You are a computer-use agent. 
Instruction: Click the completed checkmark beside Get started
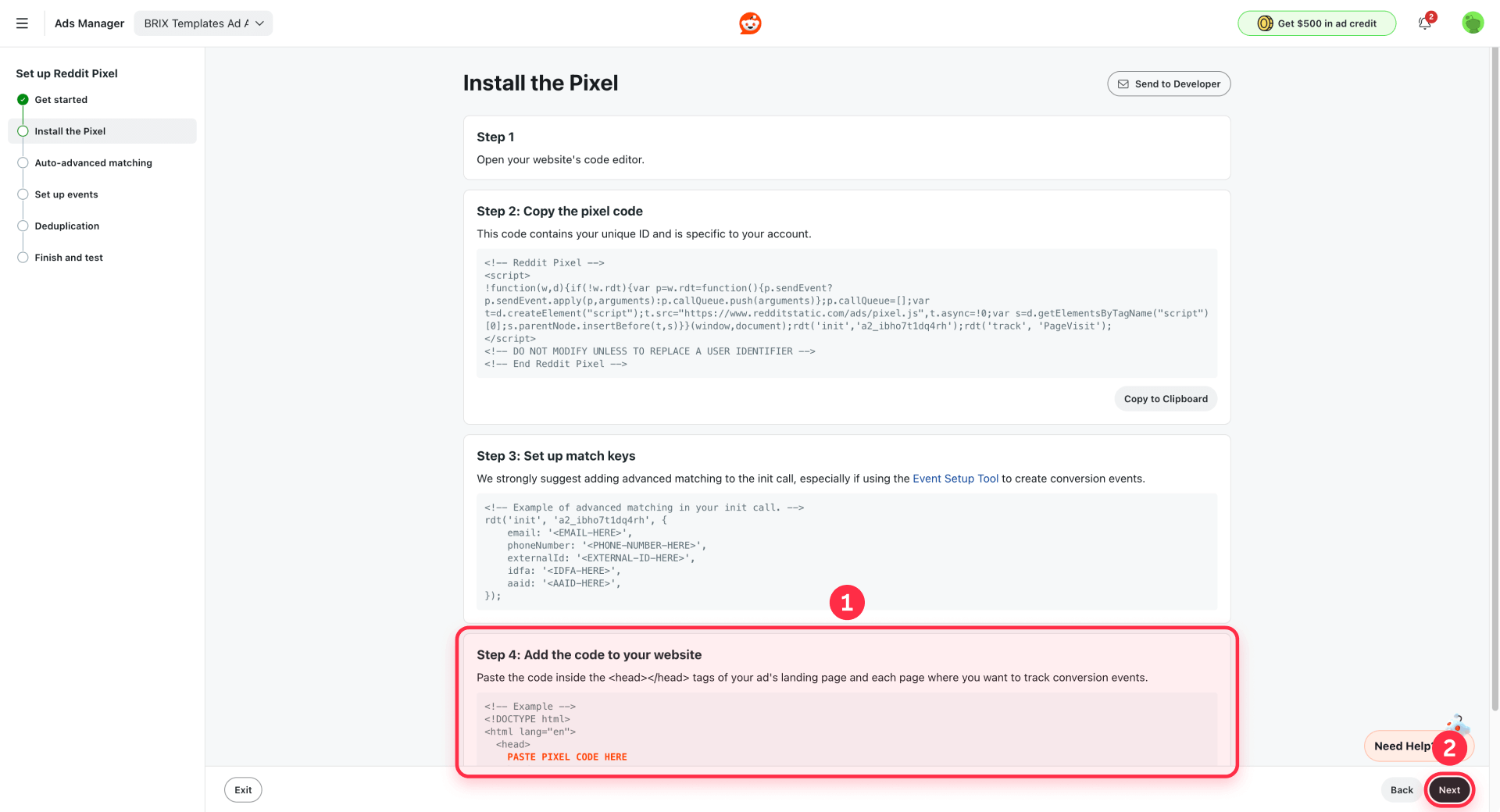23,99
